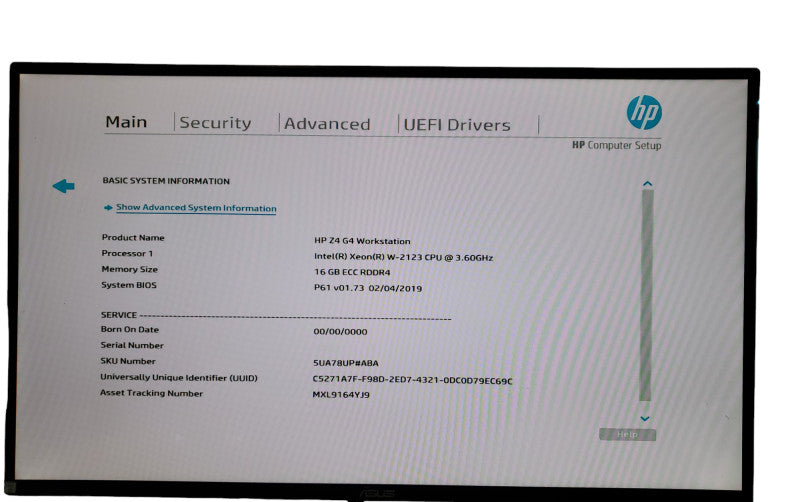Select the HP Z4 G4 Workstation value
800x502 pixels.
coord(362,241)
